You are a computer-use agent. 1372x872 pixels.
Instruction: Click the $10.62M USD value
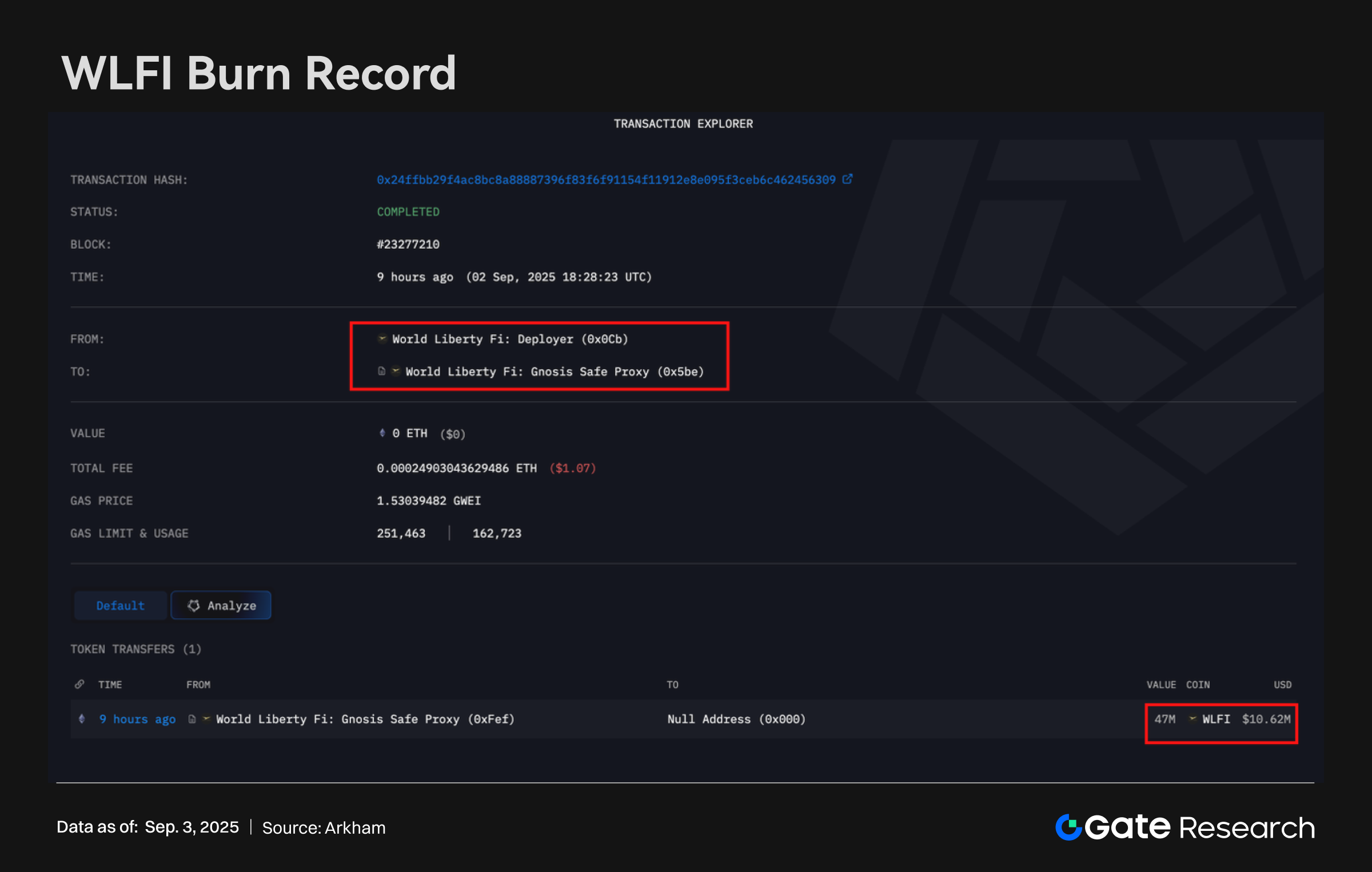[x=1266, y=719]
